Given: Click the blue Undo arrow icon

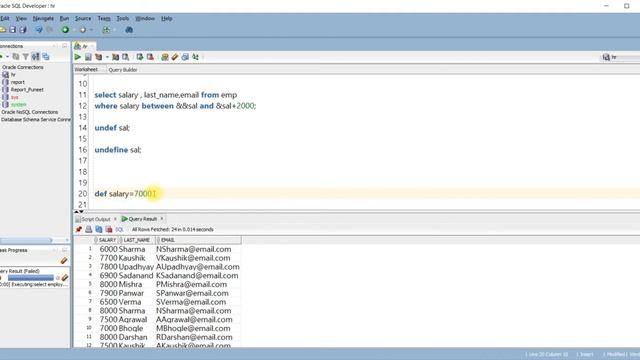Looking at the screenshot, I should pyautogui.click(x=39, y=30).
